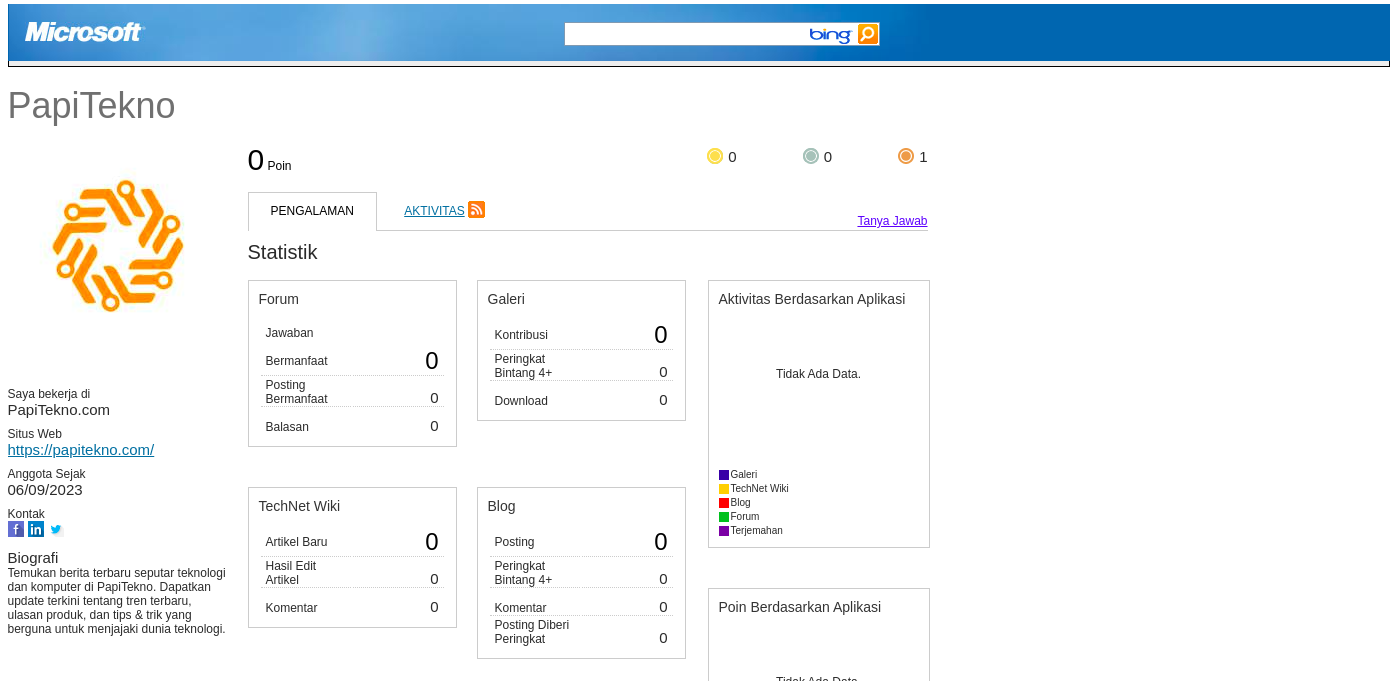Click the green Forum legend swatch
The height and width of the screenshot is (681, 1393).
tap(724, 517)
